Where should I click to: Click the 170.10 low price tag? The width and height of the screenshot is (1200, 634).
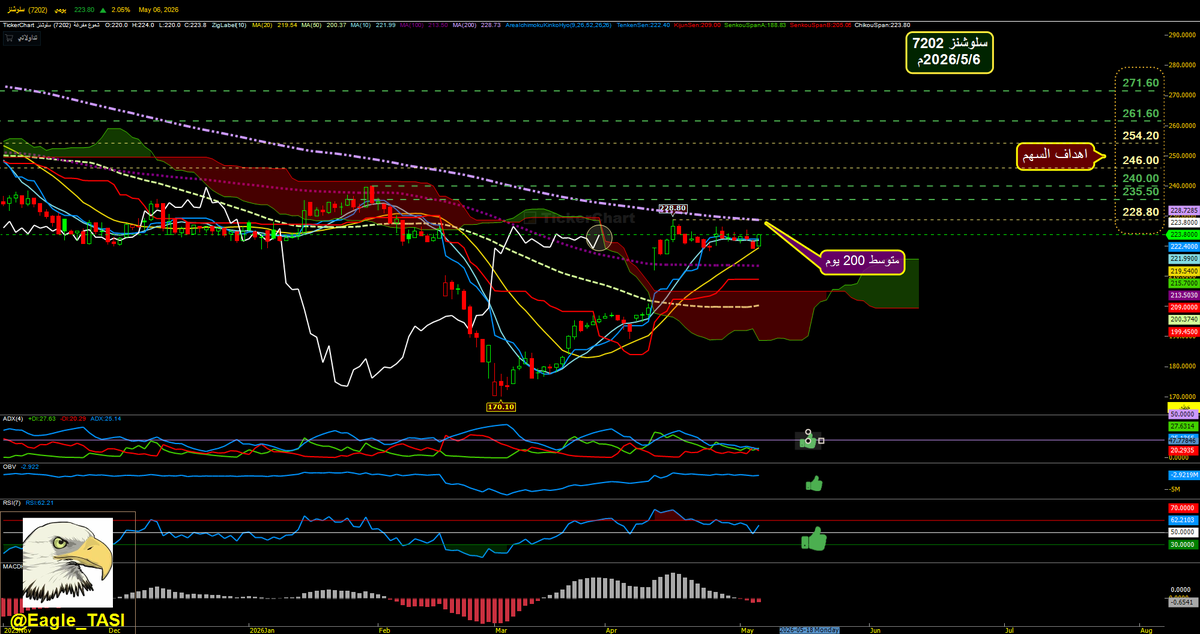500,407
